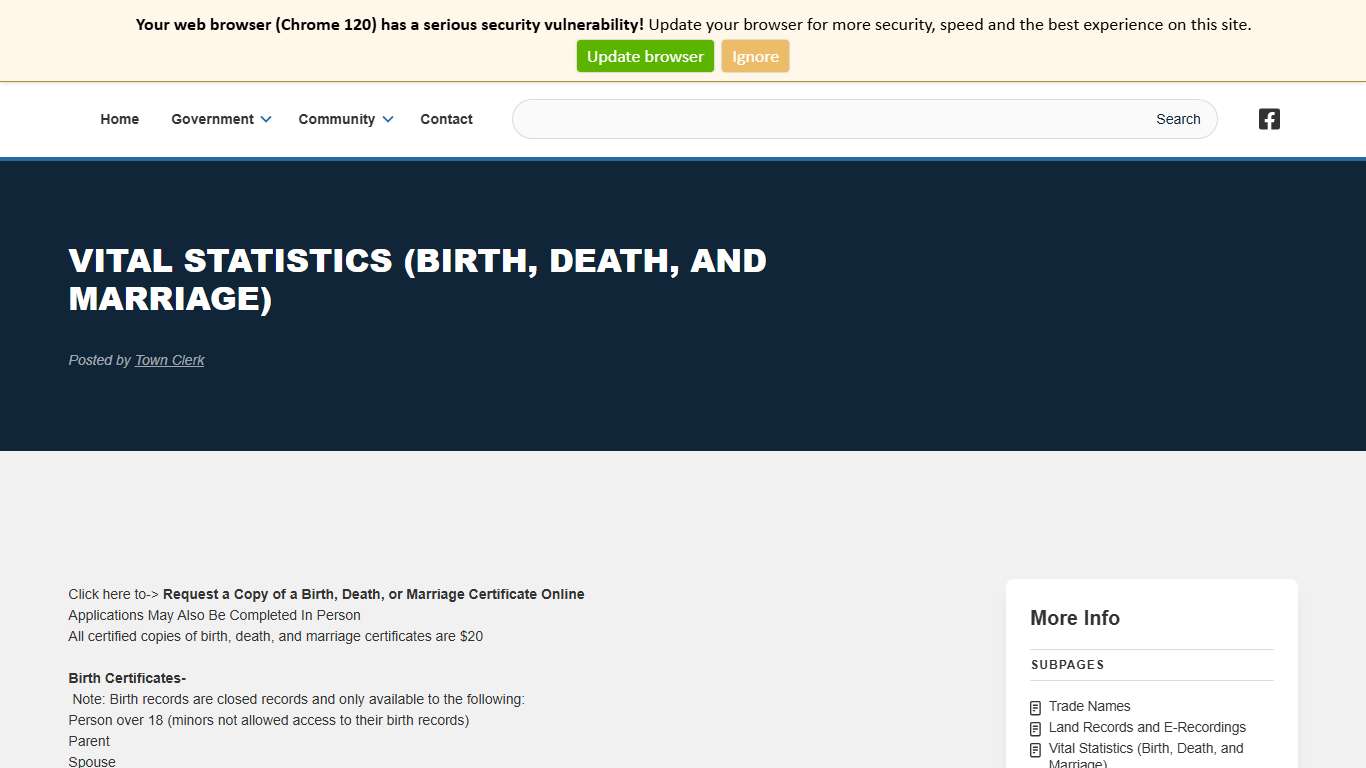Viewport: 1366px width, 768px height.
Task: Open the Land Records and E-Recordings subpage
Action: pos(1147,727)
